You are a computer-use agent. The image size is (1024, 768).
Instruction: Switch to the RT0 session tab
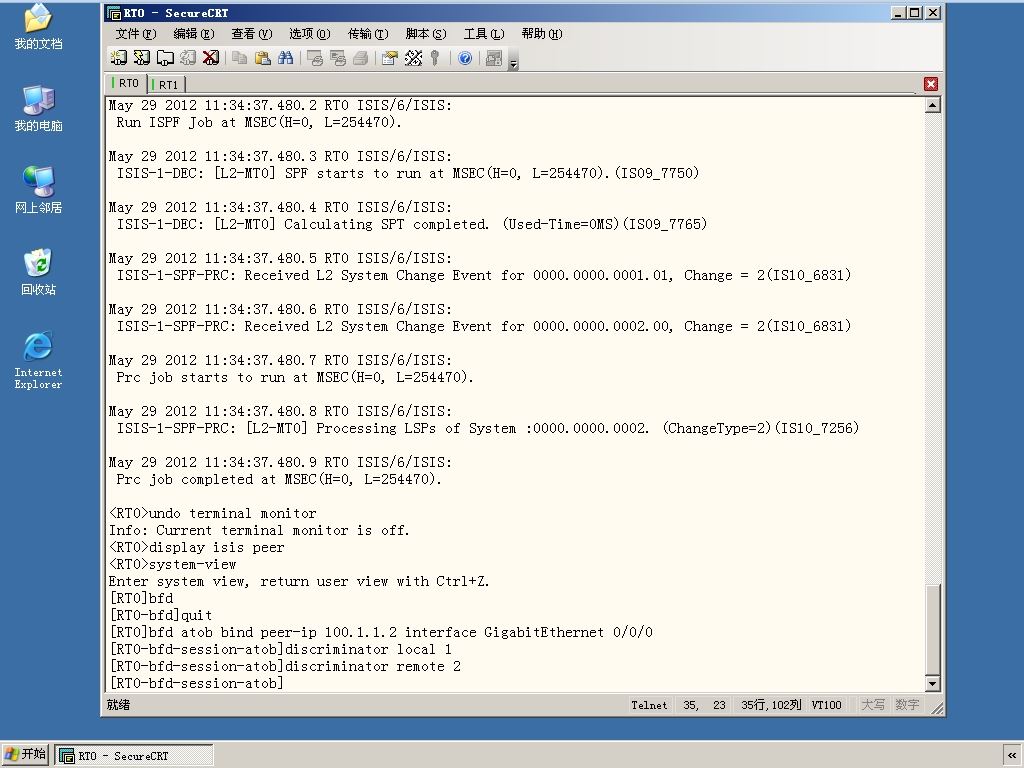[x=126, y=83]
